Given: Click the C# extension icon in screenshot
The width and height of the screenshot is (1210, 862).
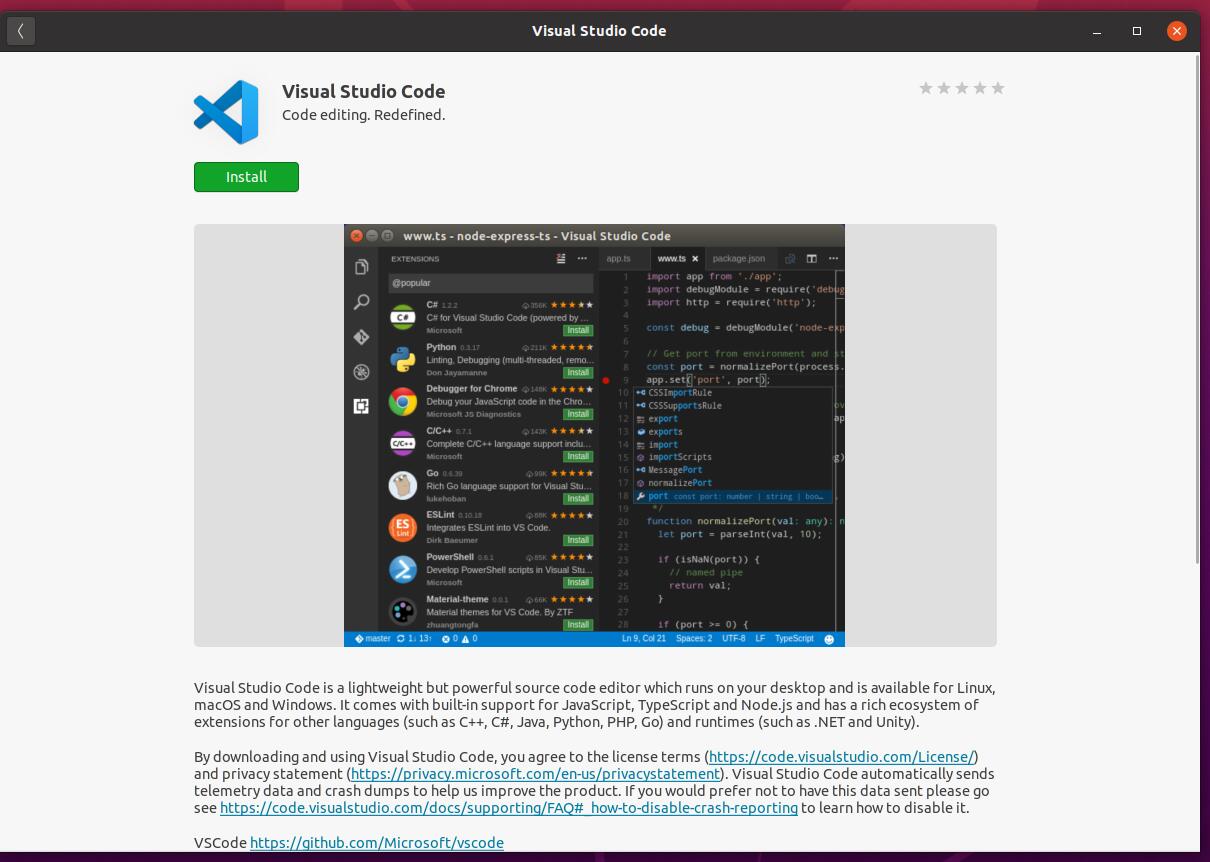Looking at the screenshot, I should point(403,317).
